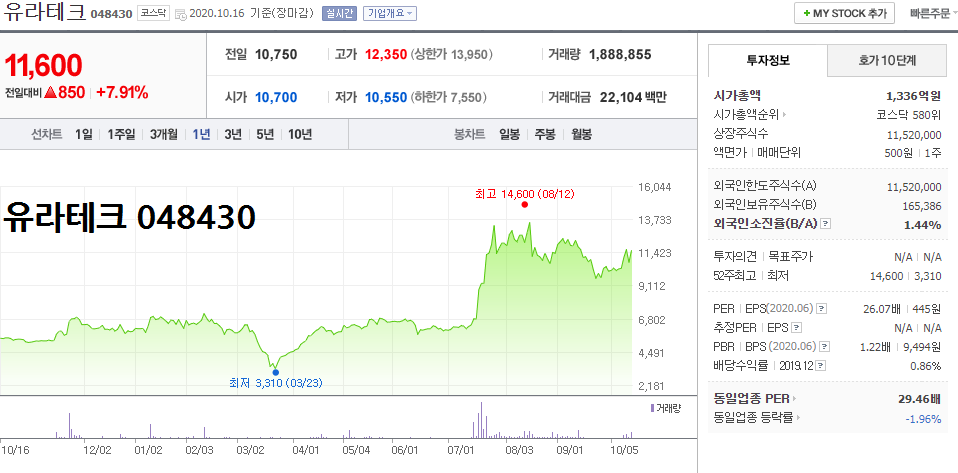This screenshot has height=473, width=958.
Task: Click the 하한가 7,550 label
Action: click(447, 97)
